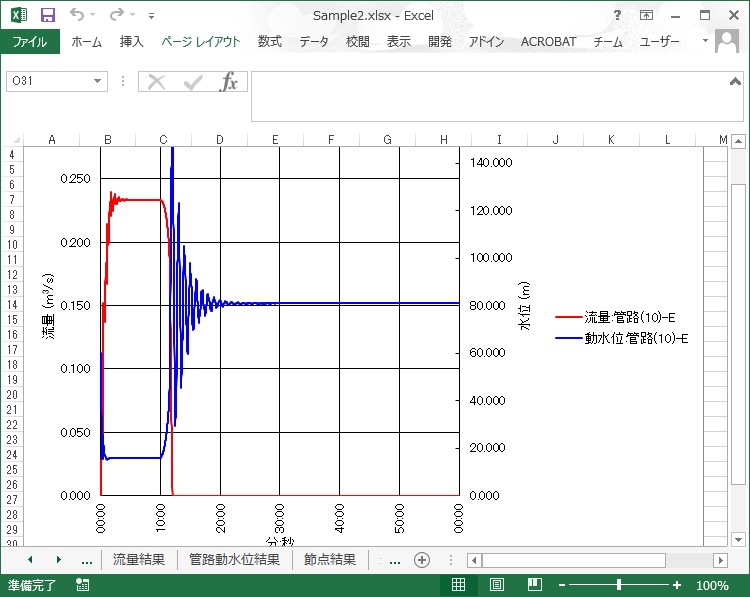The width and height of the screenshot is (750, 597).
Task: Add a new sheet with plus icon
Action: (422, 560)
